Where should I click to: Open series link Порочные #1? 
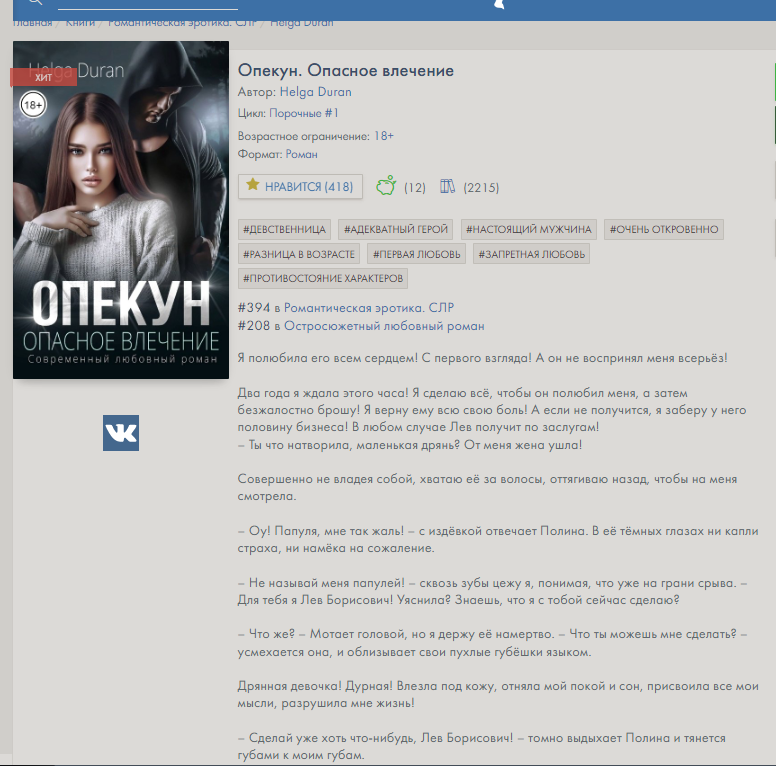(x=304, y=113)
